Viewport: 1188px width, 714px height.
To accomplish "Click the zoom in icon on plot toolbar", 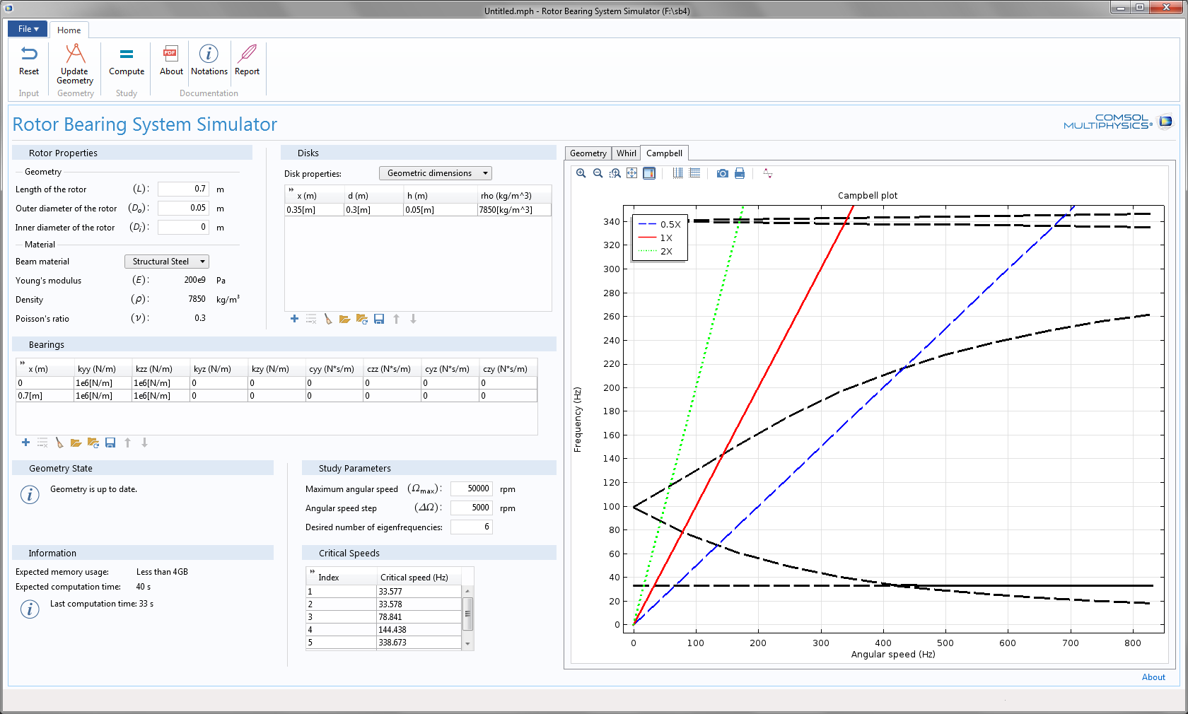I will point(581,174).
